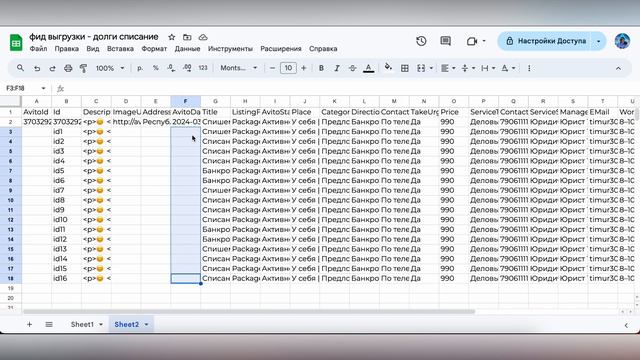Increase font size with plus button

pyautogui.click(x=304, y=68)
